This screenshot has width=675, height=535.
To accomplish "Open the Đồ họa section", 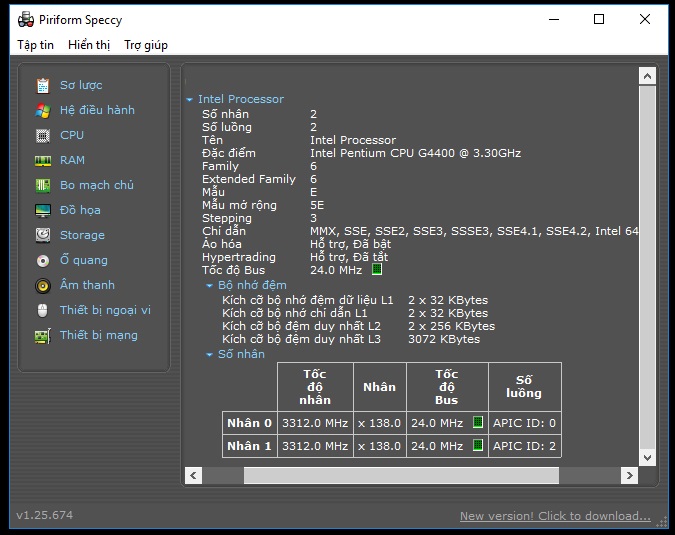I will (80, 210).
